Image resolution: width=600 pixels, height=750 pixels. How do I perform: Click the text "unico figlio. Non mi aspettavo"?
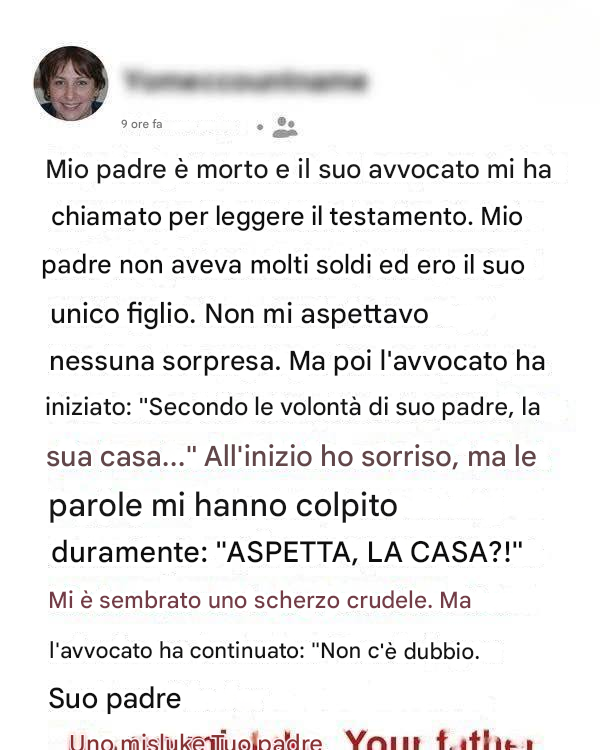tap(239, 314)
